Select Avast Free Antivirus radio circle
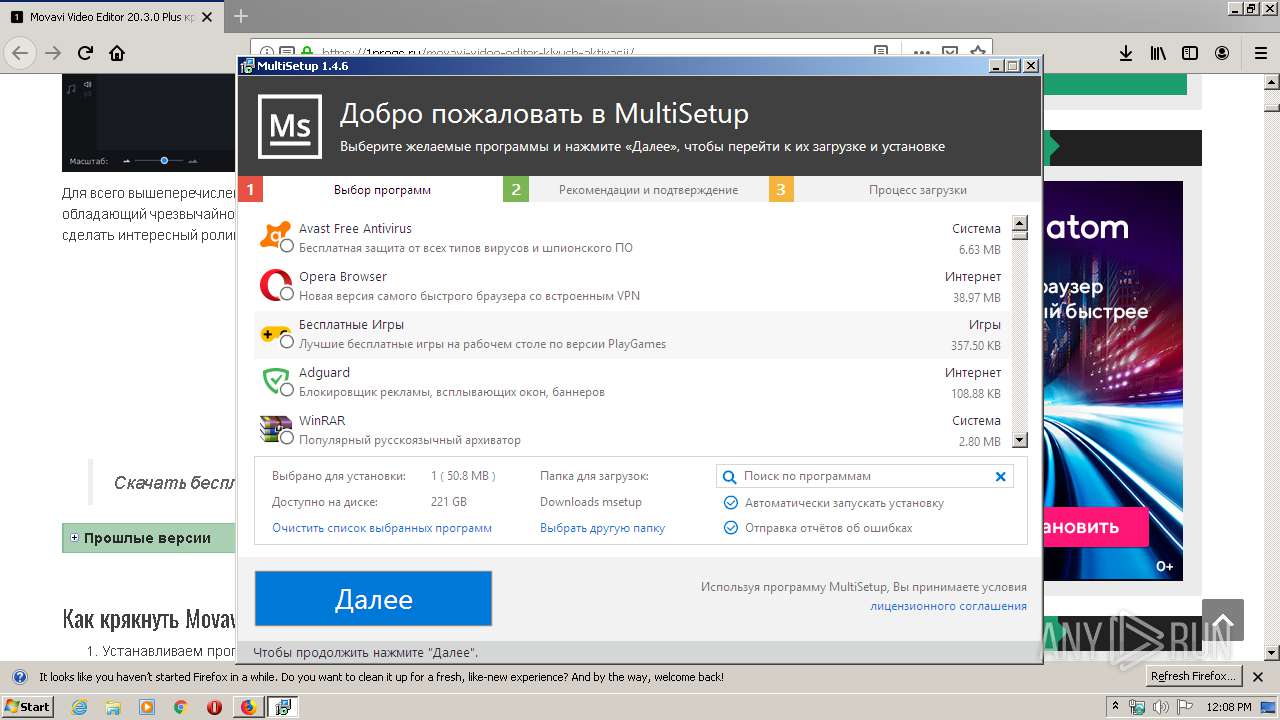This screenshot has height=720, width=1280. tap(287, 246)
